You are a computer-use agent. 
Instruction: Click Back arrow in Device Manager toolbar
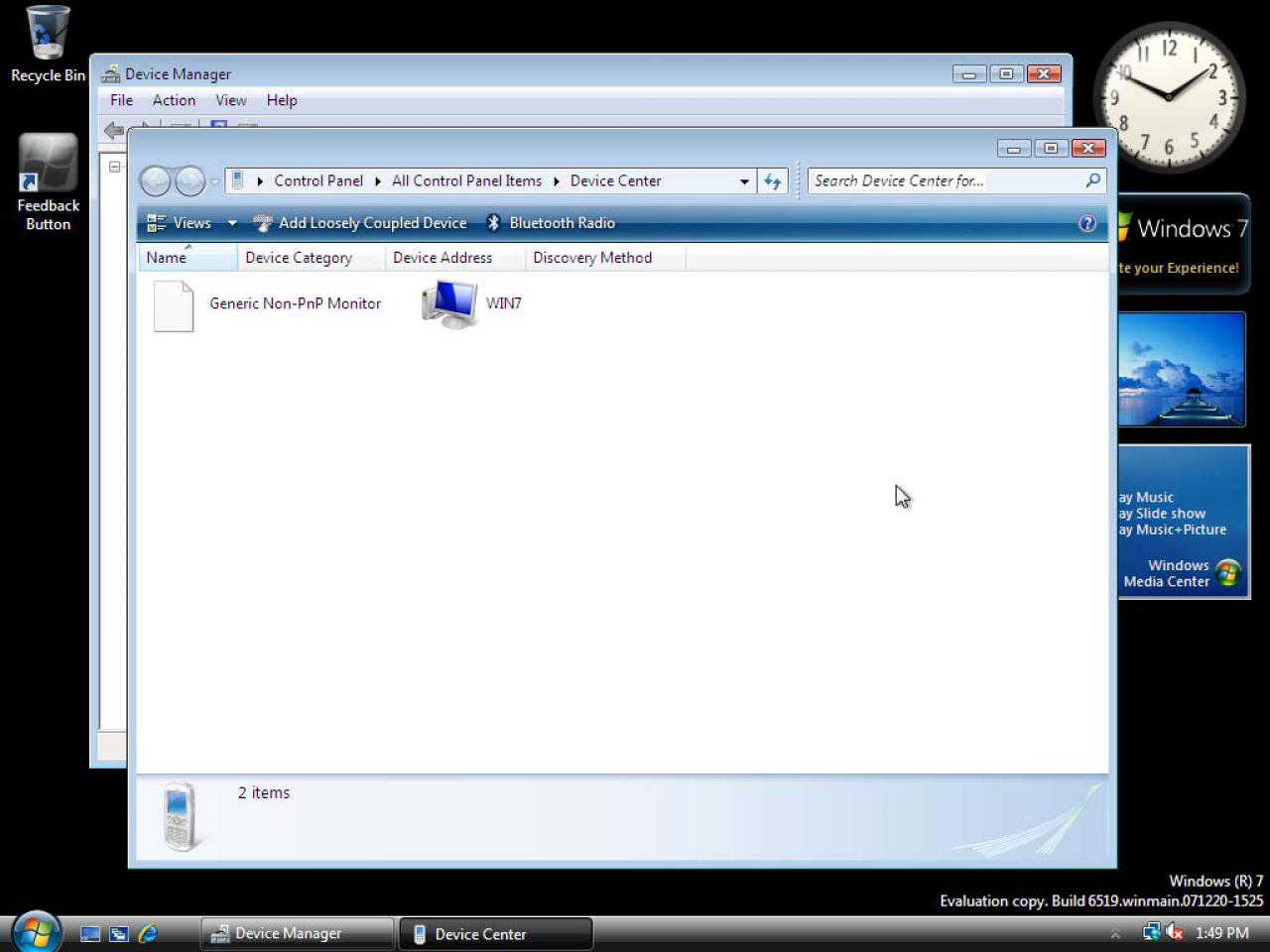point(114,130)
